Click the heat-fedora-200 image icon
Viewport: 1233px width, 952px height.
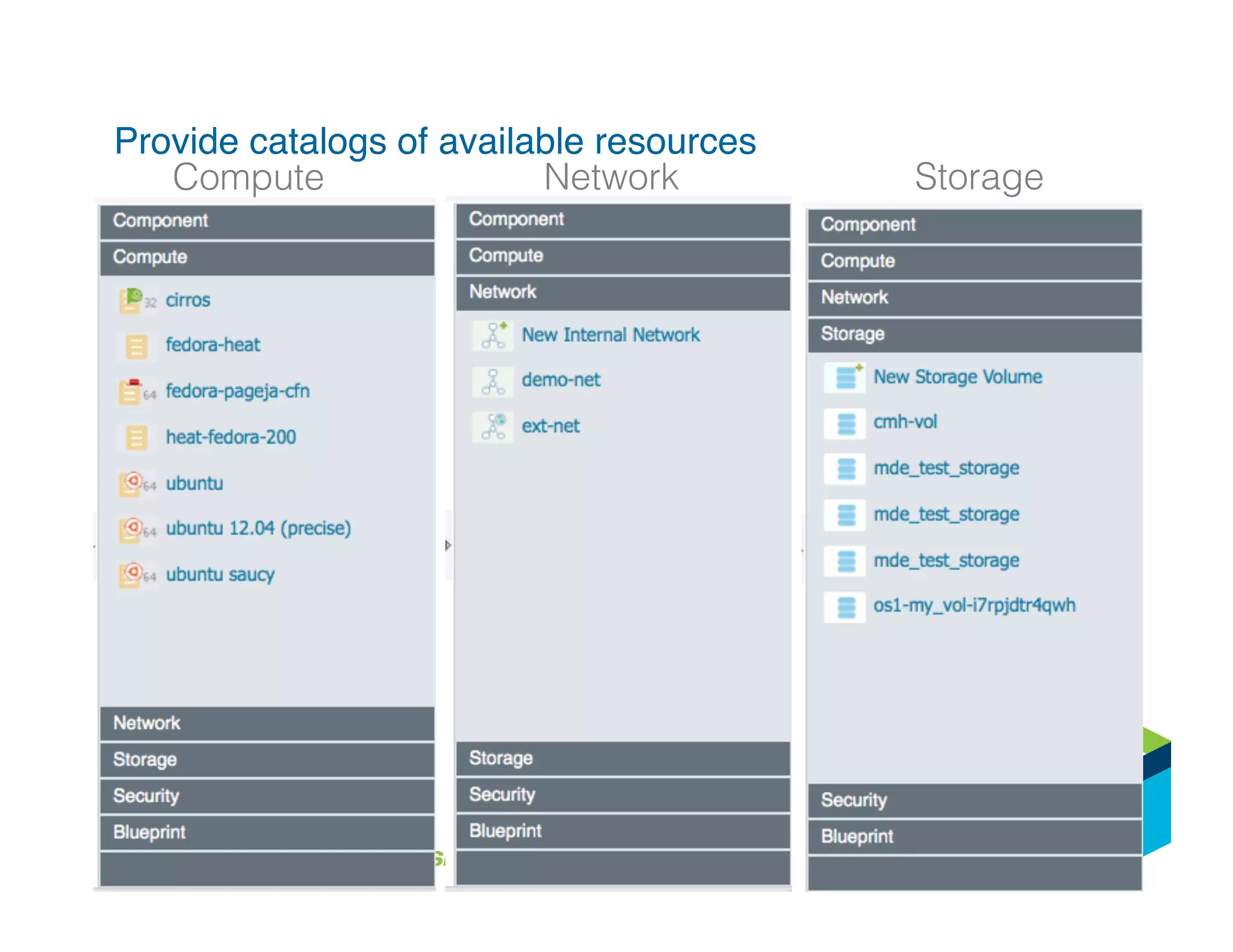(x=137, y=437)
